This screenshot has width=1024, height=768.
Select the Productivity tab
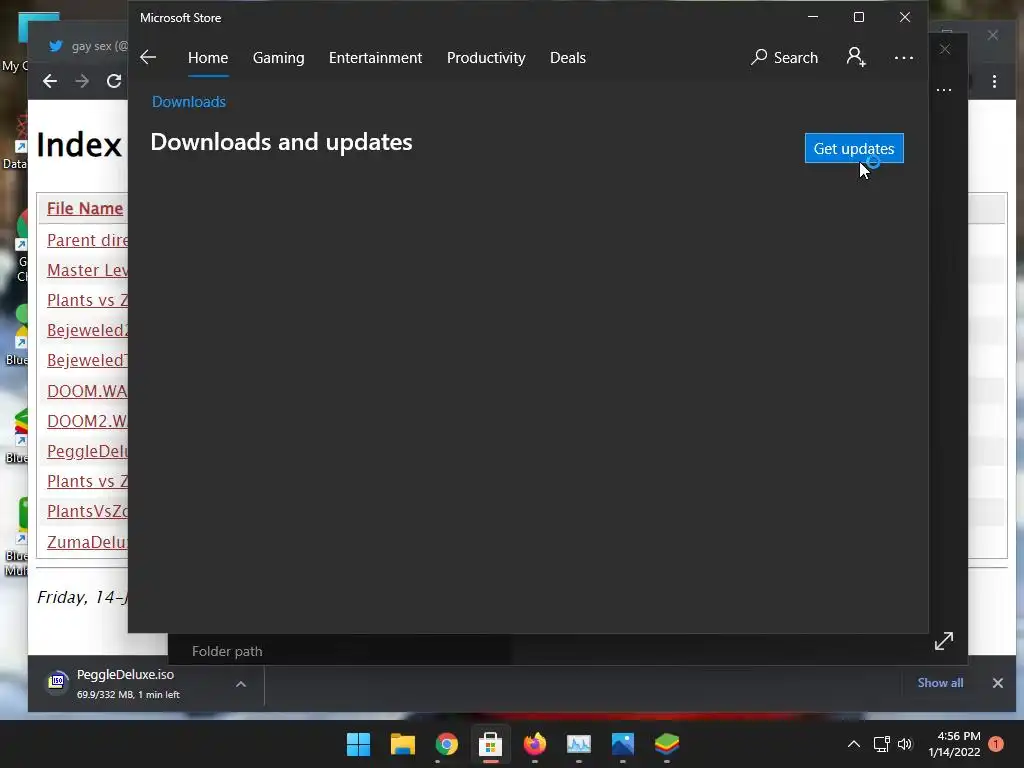click(486, 57)
